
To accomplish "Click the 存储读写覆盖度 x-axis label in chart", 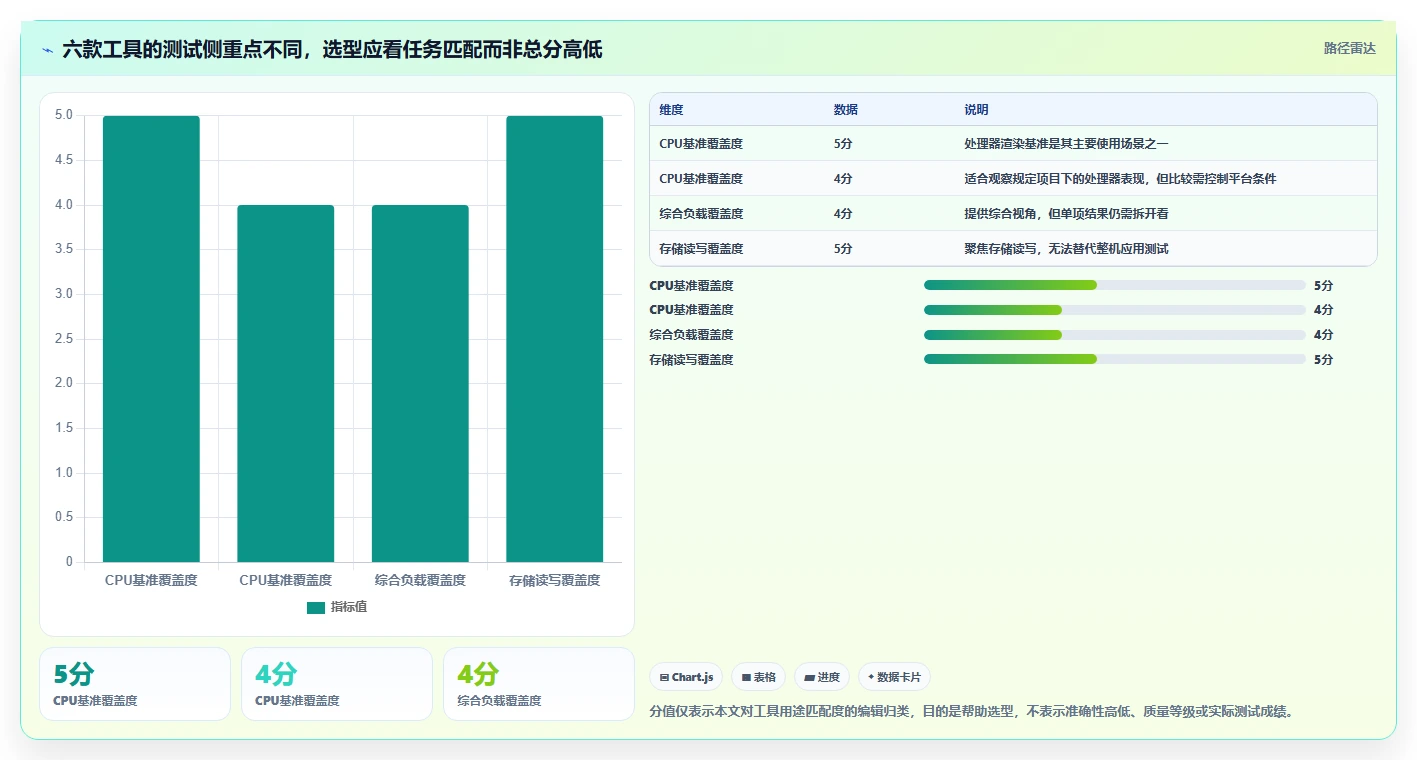I will click(x=554, y=580).
